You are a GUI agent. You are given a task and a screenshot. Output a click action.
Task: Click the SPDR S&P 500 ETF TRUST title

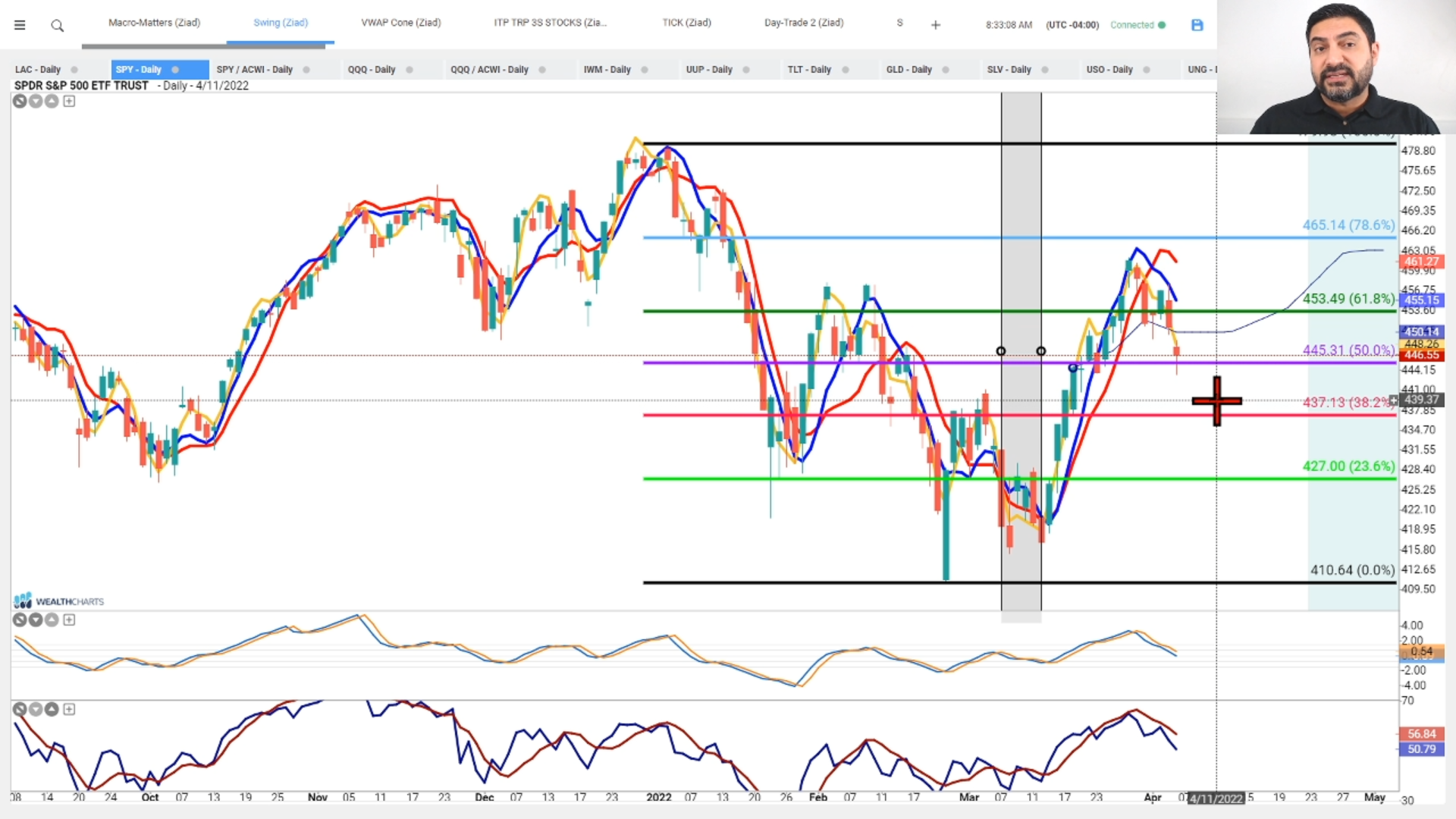(x=81, y=86)
